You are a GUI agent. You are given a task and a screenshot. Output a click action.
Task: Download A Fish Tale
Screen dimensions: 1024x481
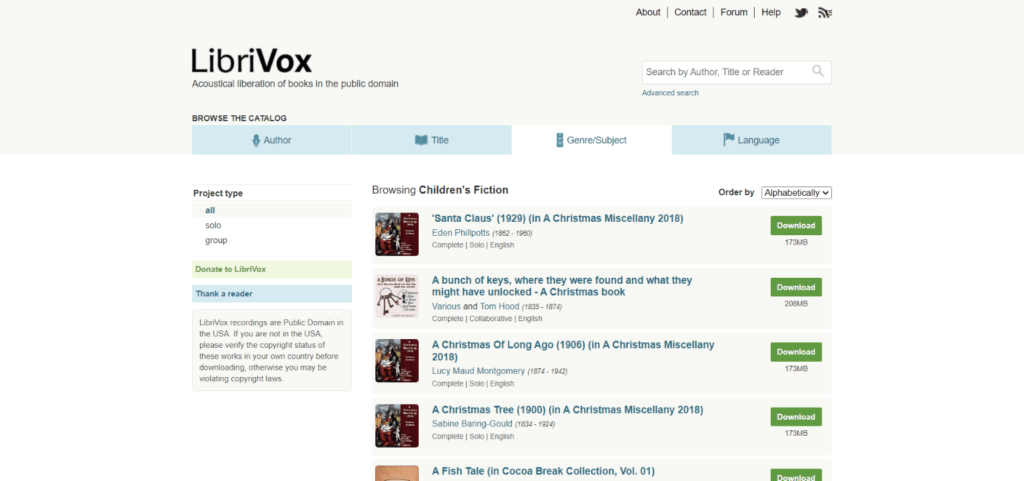pyautogui.click(x=796, y=476)
